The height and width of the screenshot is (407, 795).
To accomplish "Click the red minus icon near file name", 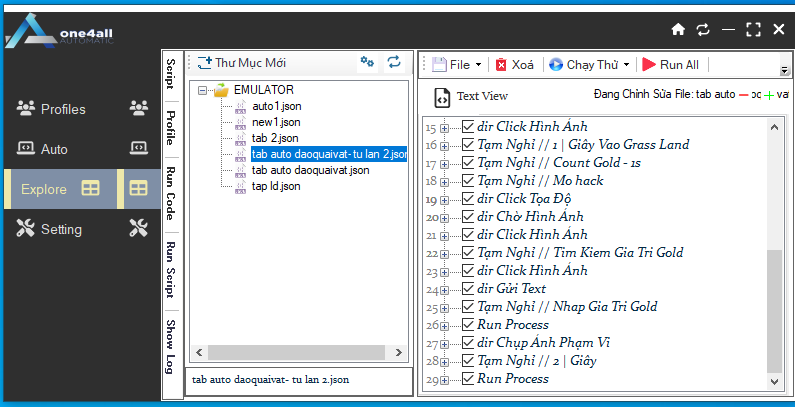I will click(744, 95).
